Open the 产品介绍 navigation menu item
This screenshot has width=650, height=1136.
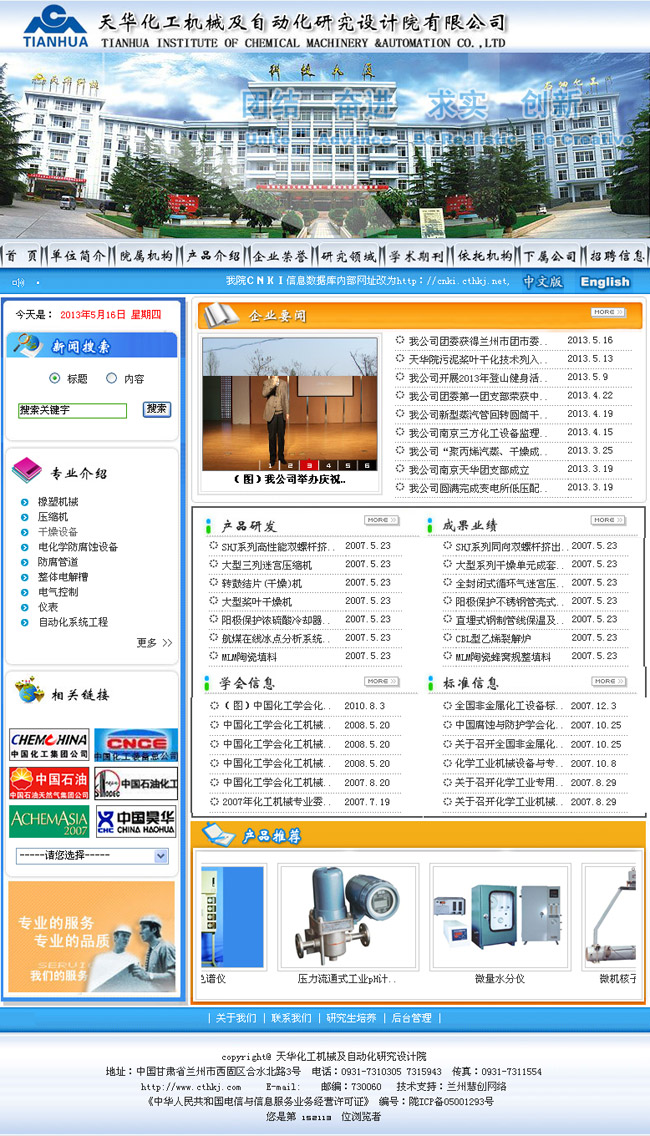click(213, 256)
